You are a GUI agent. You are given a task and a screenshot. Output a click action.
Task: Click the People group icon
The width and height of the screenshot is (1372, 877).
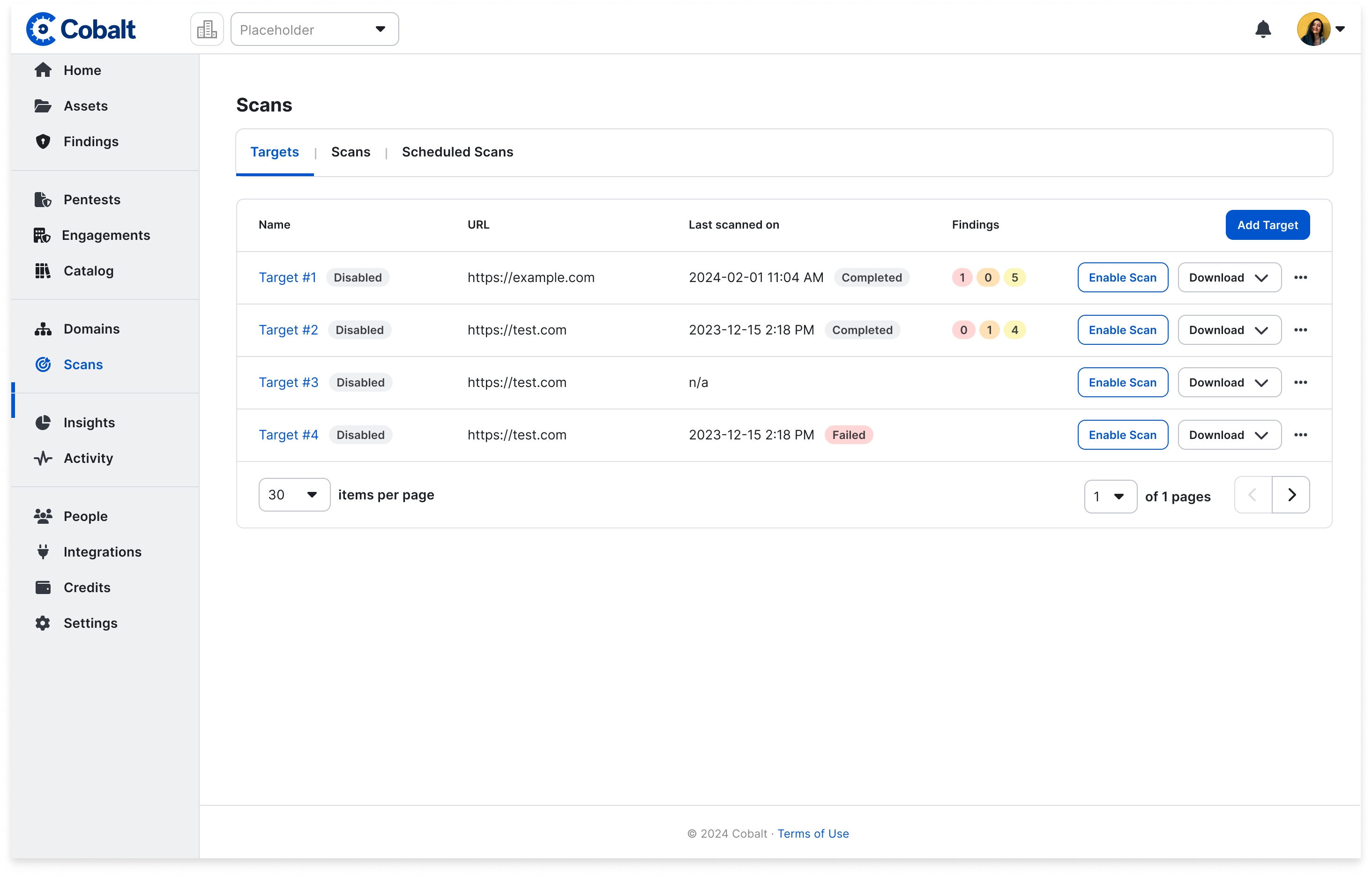(x=43, y=516)
